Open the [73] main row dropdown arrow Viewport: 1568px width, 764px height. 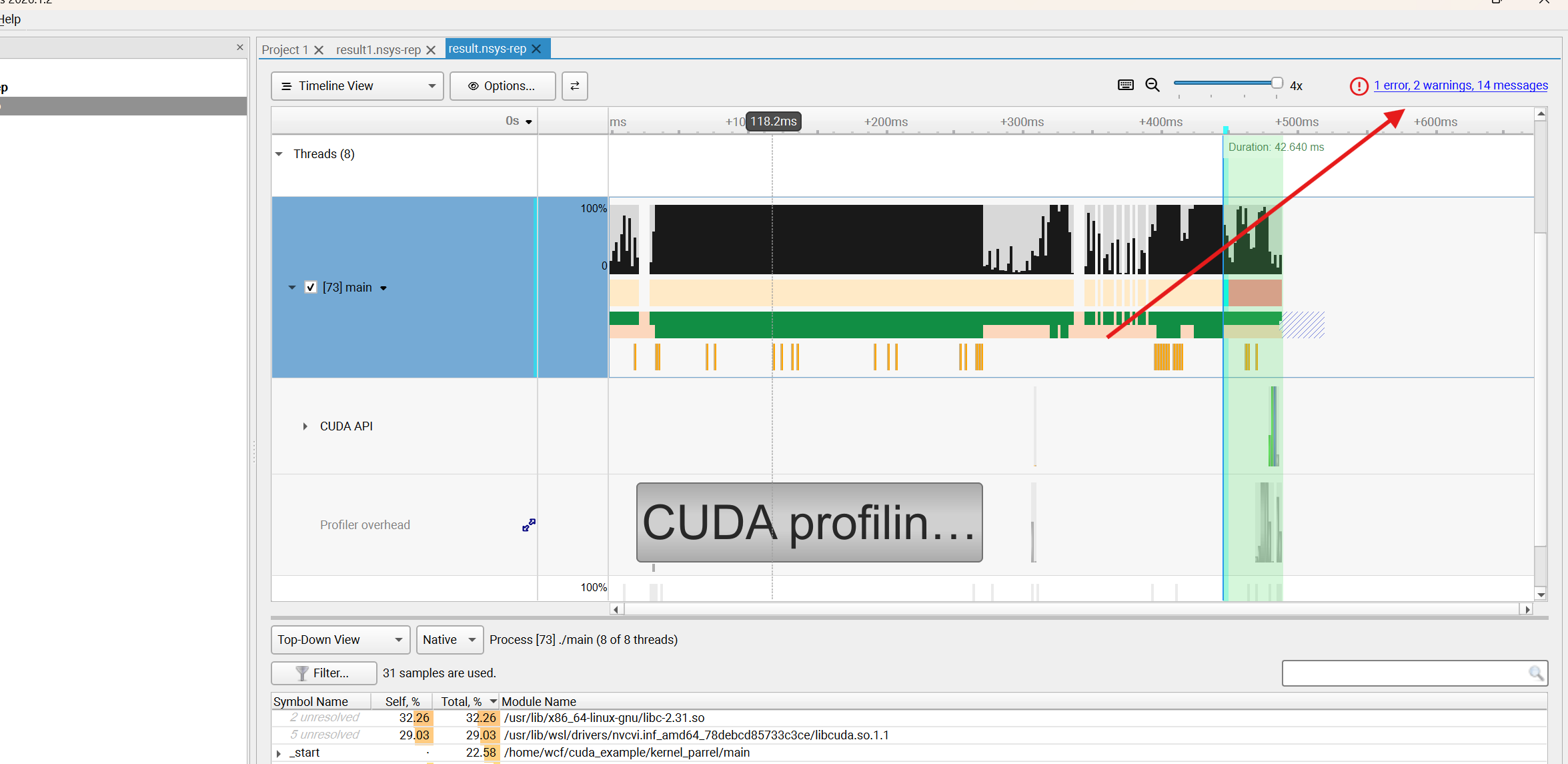coord(383,288)
